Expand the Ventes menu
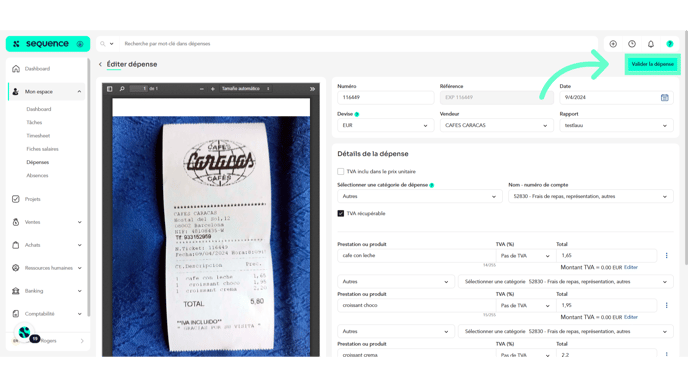This screenshot has width=688, height=387. pos(79,222)
